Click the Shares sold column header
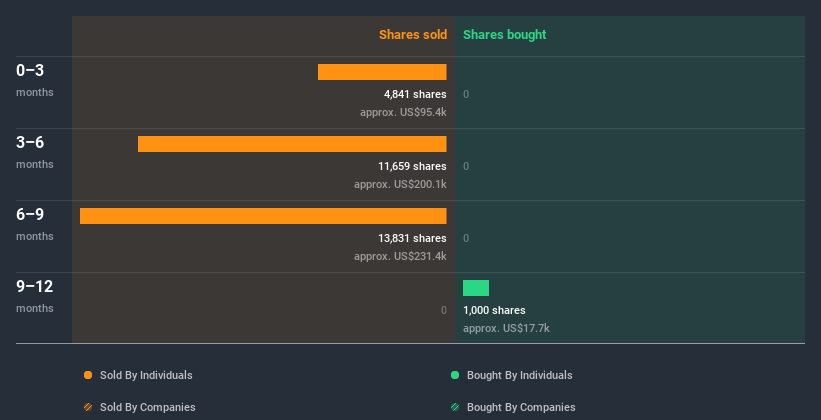The image size is (821, 420). [x=413, y=35]
